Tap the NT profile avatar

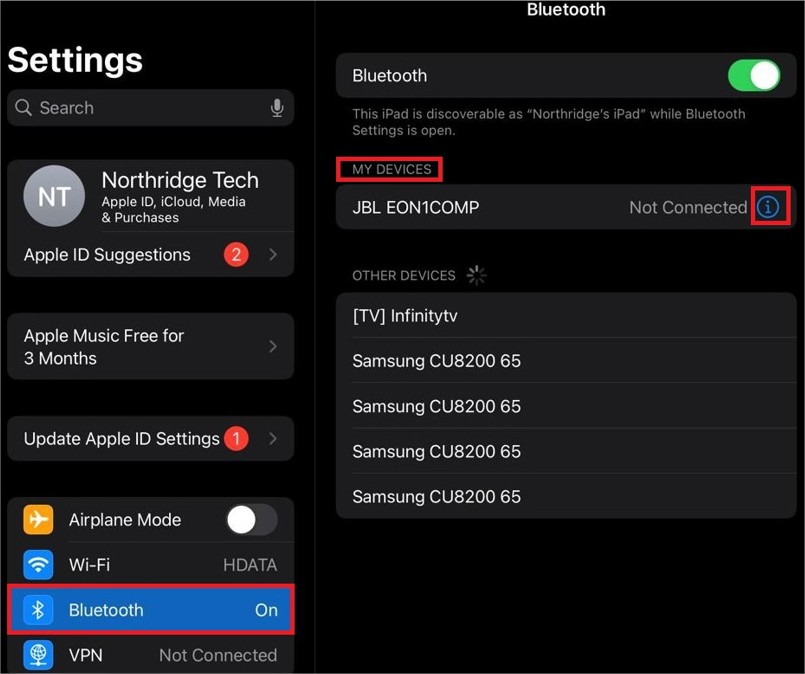point(54,196)
